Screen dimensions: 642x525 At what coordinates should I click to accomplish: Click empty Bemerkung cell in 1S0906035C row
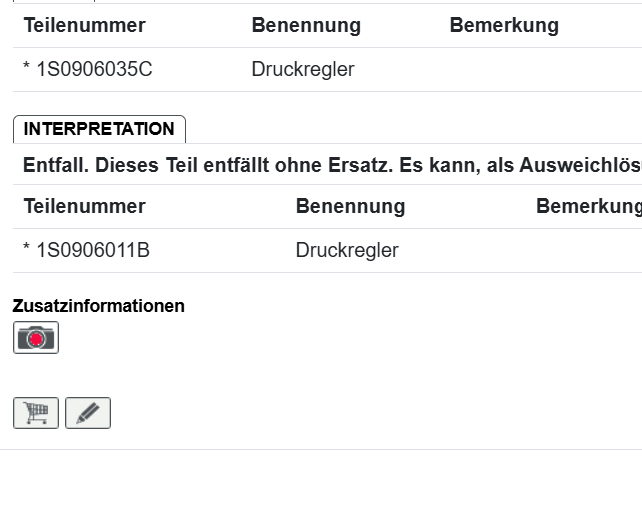[540, 70]
